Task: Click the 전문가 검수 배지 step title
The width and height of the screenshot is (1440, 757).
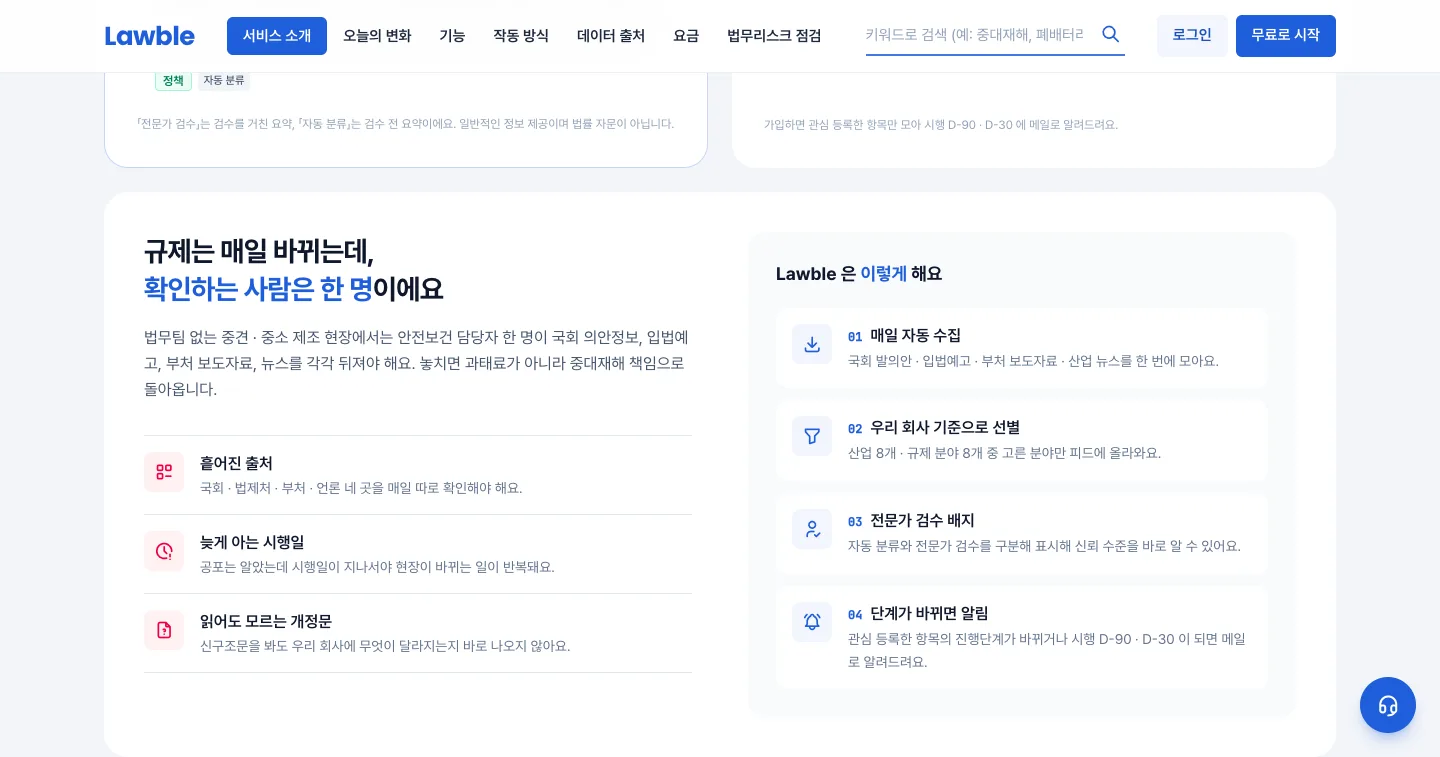Action: 922,520
